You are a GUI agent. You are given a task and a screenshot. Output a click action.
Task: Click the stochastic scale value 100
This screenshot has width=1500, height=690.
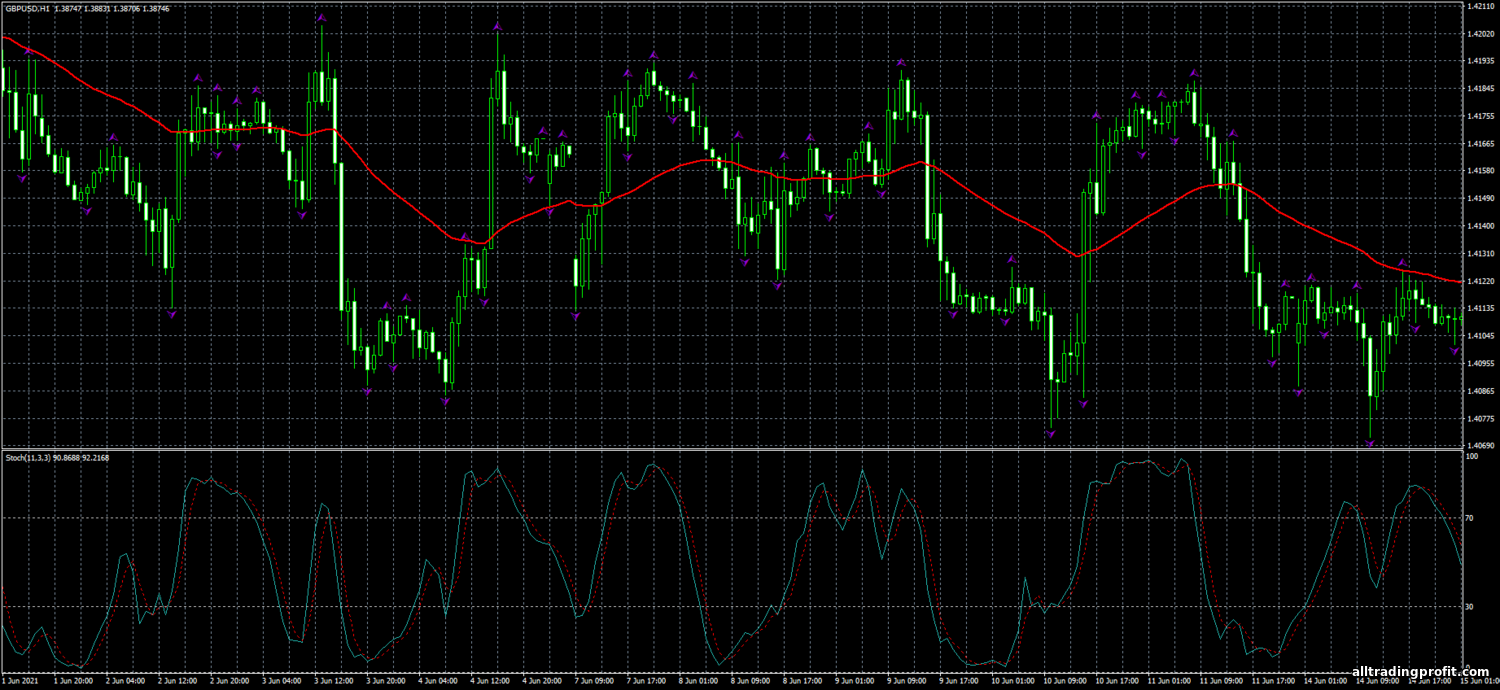[x=1473, y=456]
